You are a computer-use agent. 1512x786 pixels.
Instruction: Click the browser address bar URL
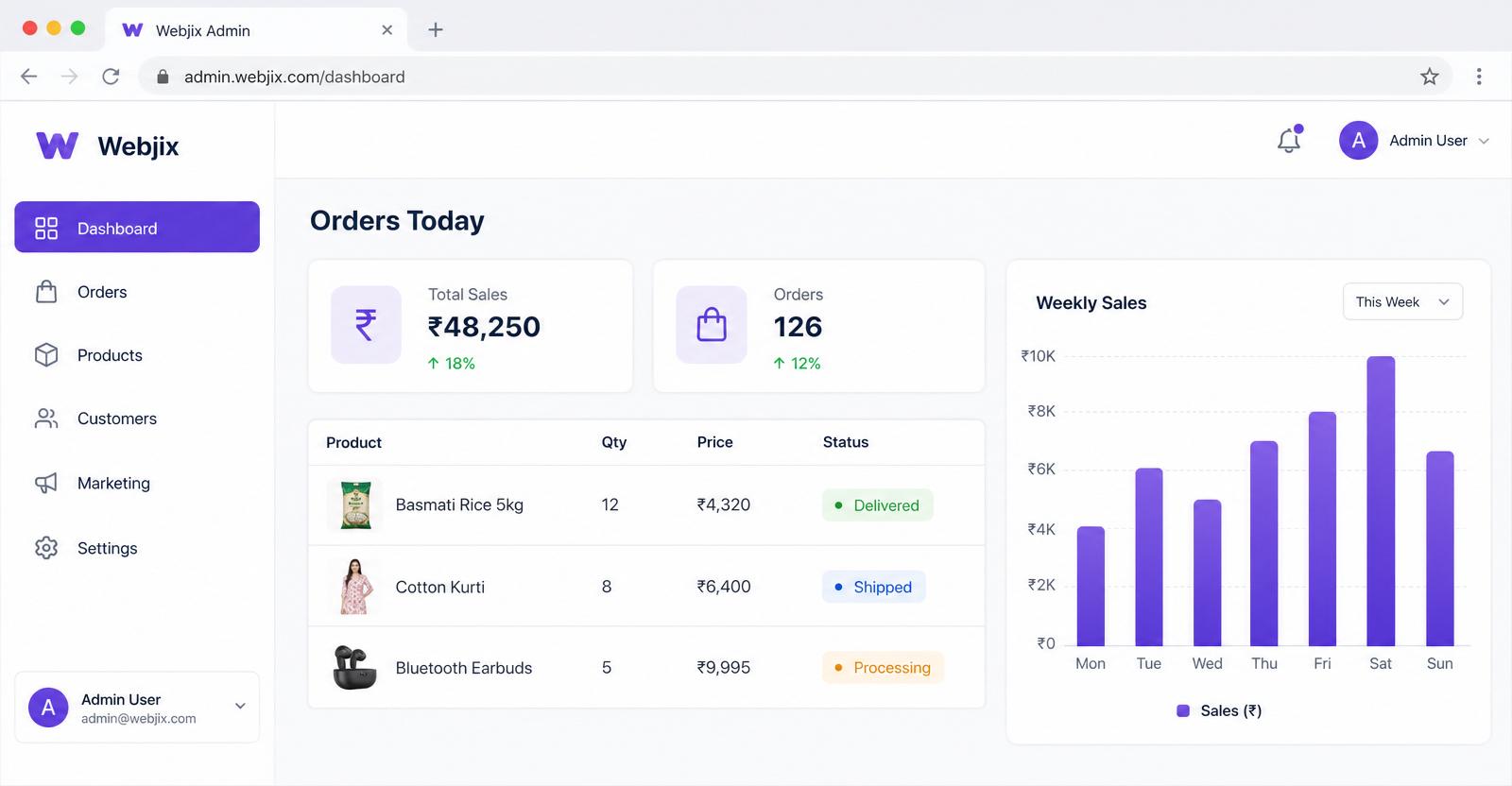tap(294, 77)
